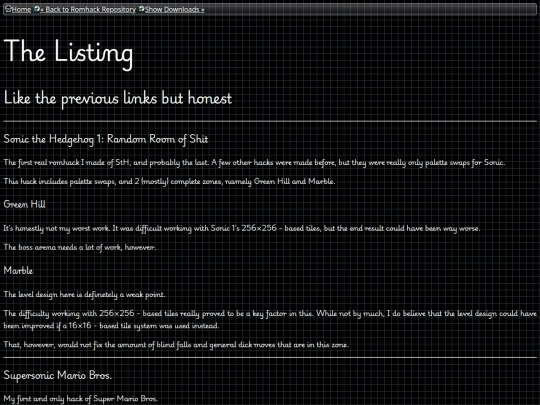The height and width of the screenshot is (405, 540).
Task: Click the line starting 'That, however, would not fix'
Action: click(x=176, y=345)
